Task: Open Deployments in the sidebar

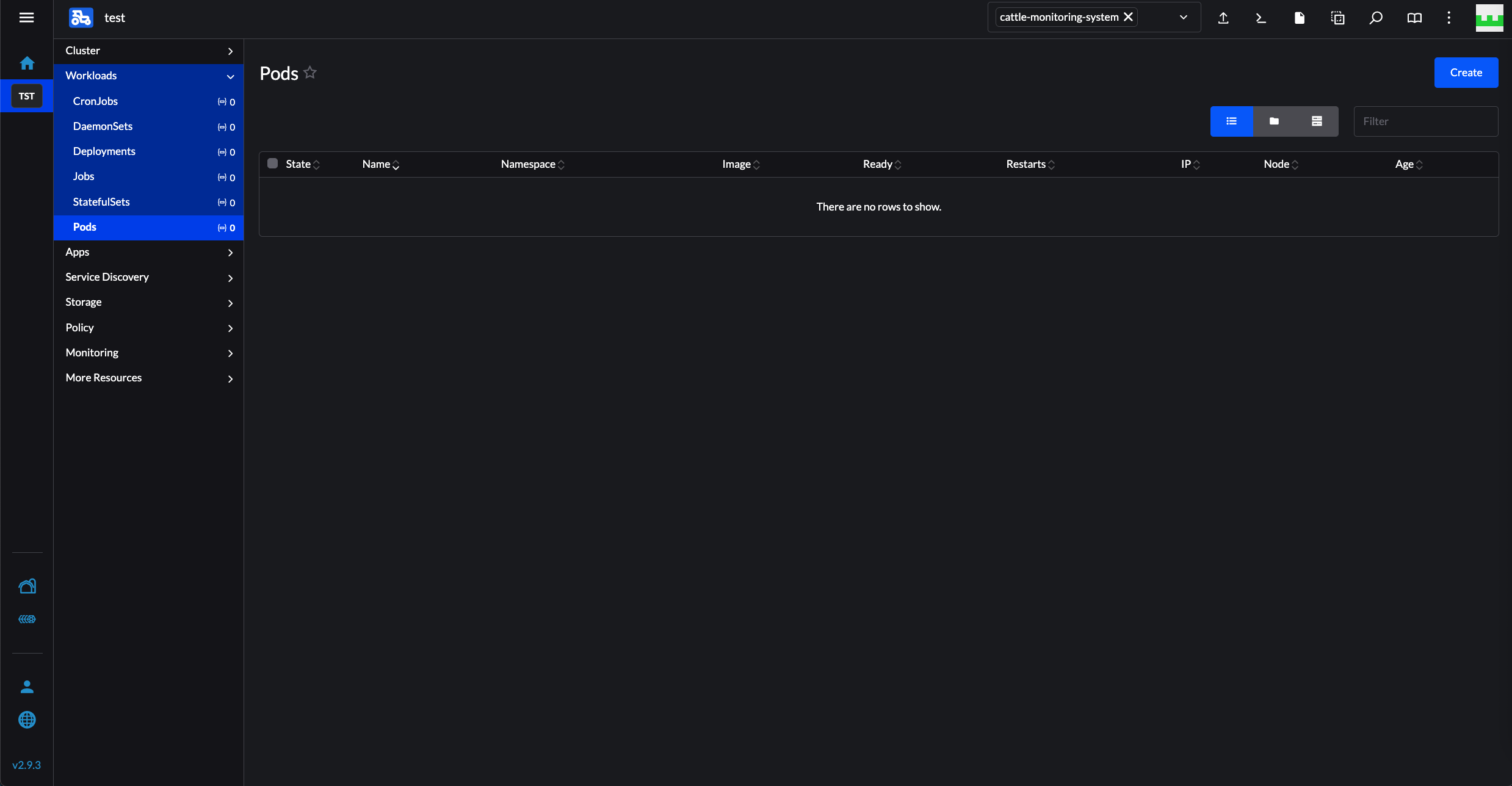Action: [104, 151]
